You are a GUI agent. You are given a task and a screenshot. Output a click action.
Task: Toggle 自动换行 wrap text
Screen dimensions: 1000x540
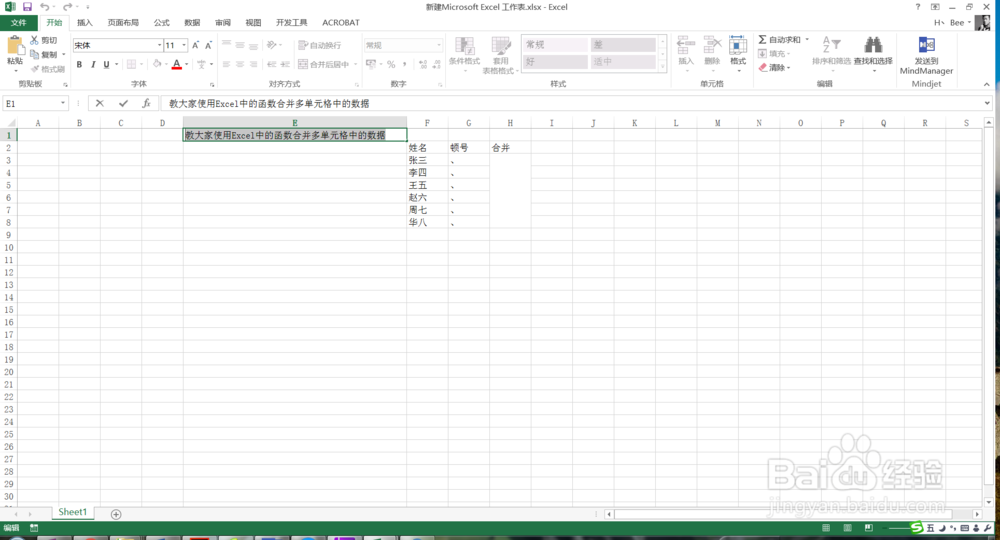click(320, 45)
